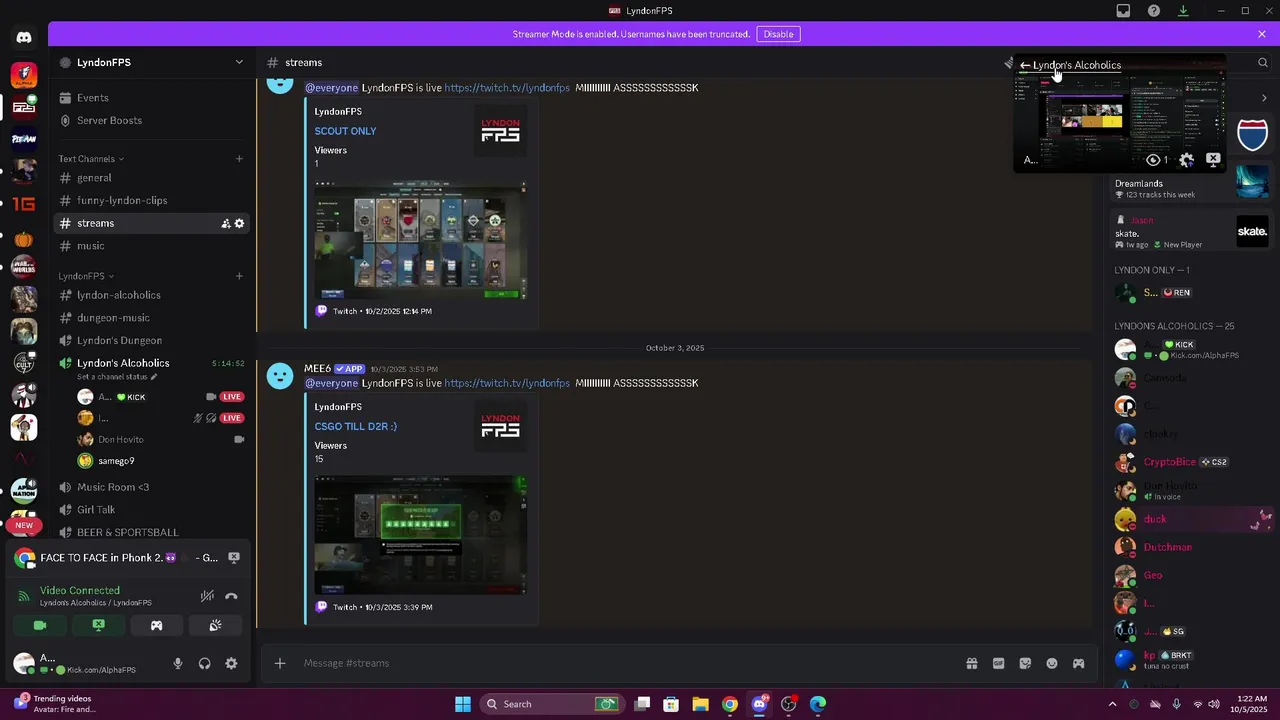1280x720 pixels.
Task: Collapse Text Channels category
Action: (x=91, y=159)
